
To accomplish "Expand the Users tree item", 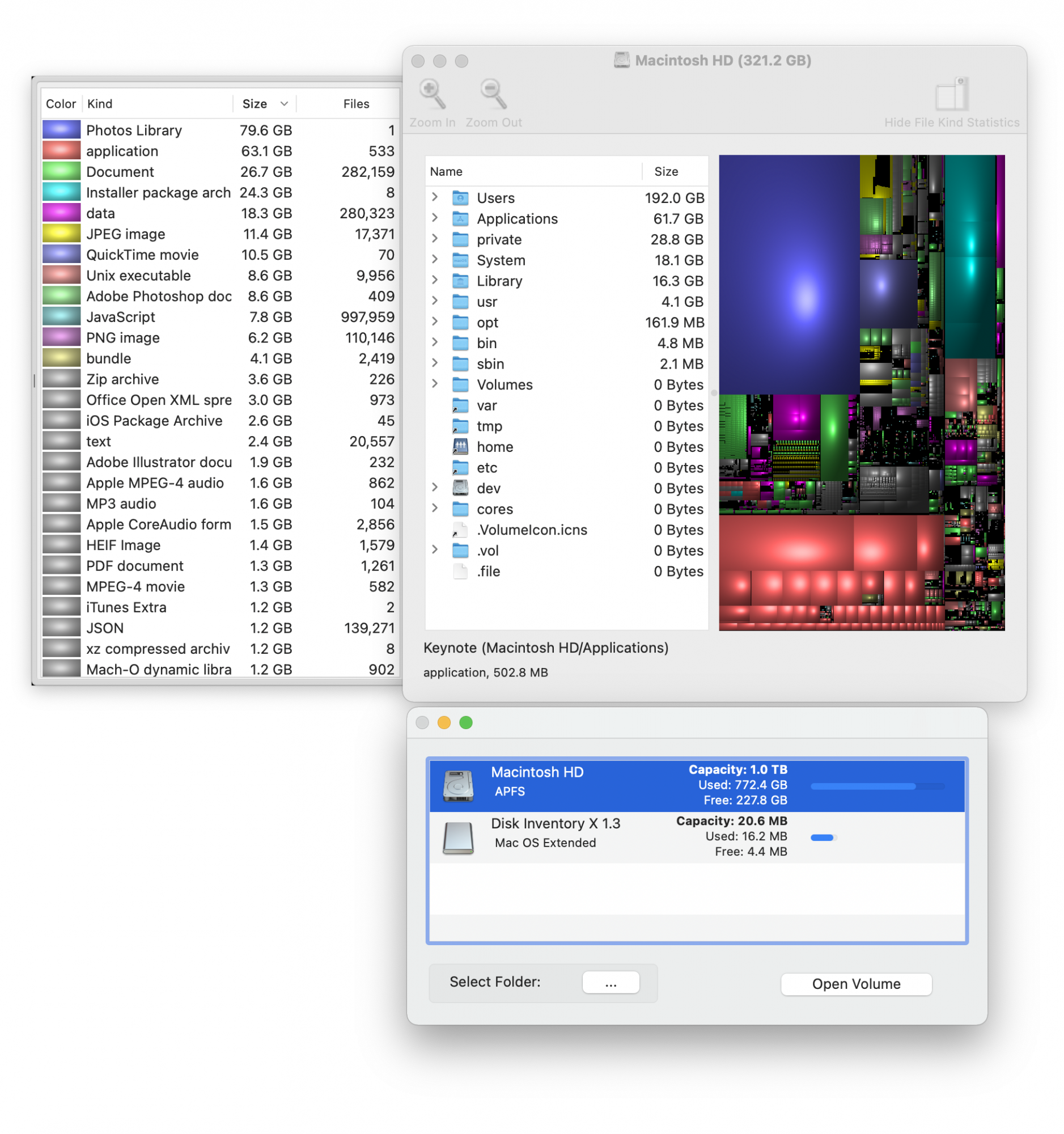I will coord(435,198).
